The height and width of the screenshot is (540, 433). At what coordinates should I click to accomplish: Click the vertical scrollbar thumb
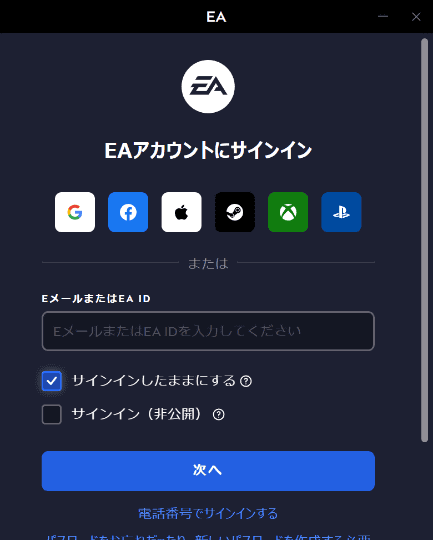[x=424, y=240]
